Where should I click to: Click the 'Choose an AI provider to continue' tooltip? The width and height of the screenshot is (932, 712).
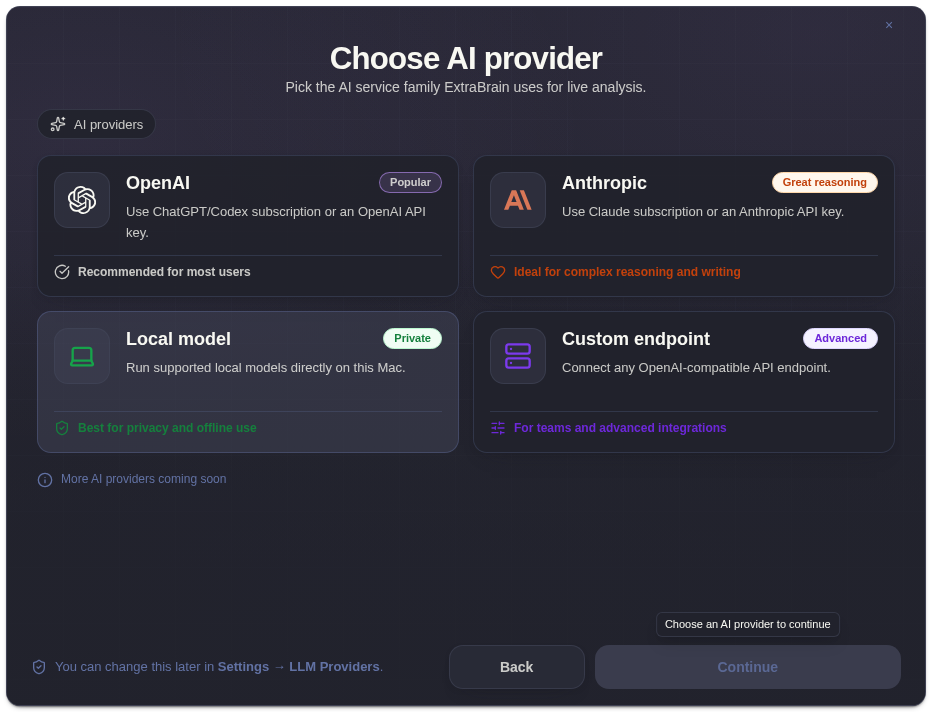click(747, 625)
